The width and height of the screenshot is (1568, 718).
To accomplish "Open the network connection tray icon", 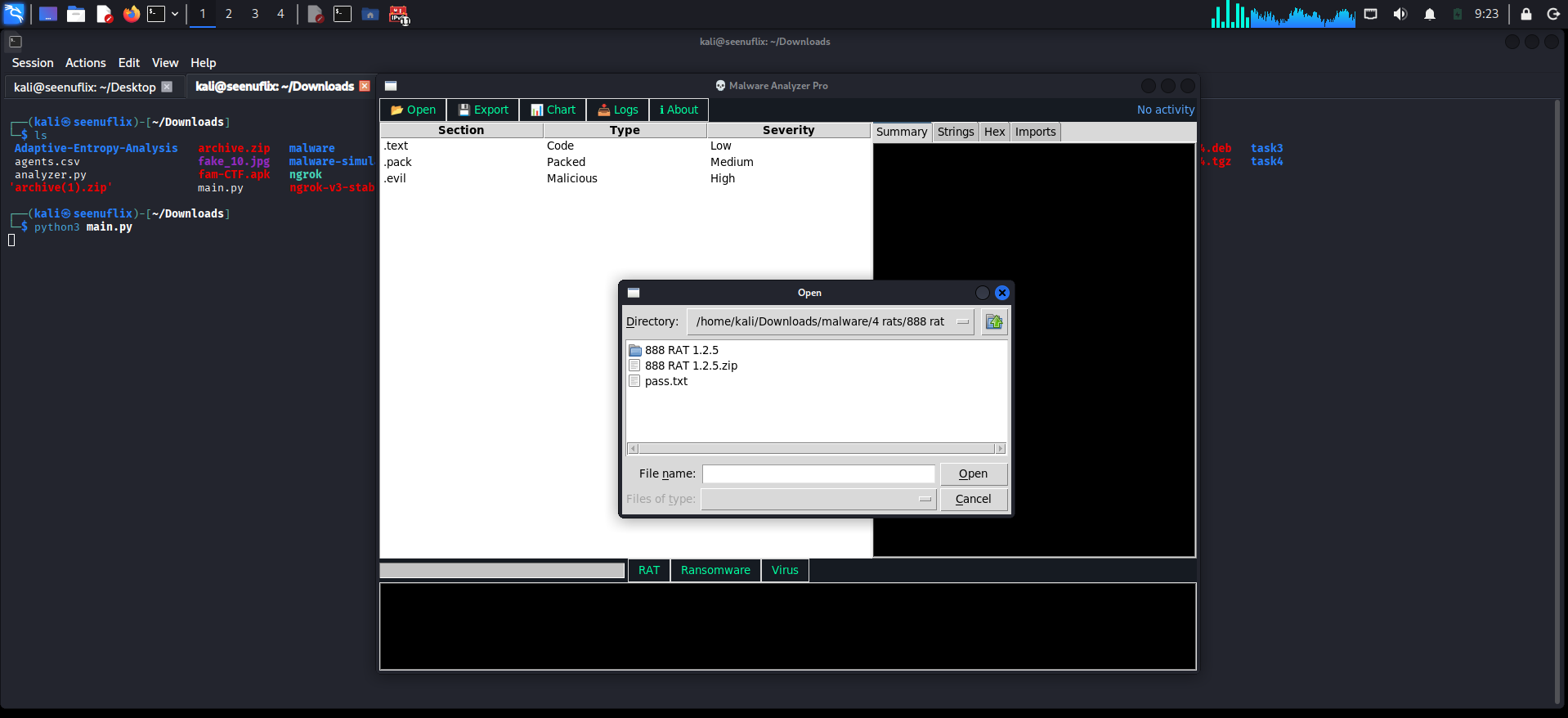I will [x=1371, y=14].
